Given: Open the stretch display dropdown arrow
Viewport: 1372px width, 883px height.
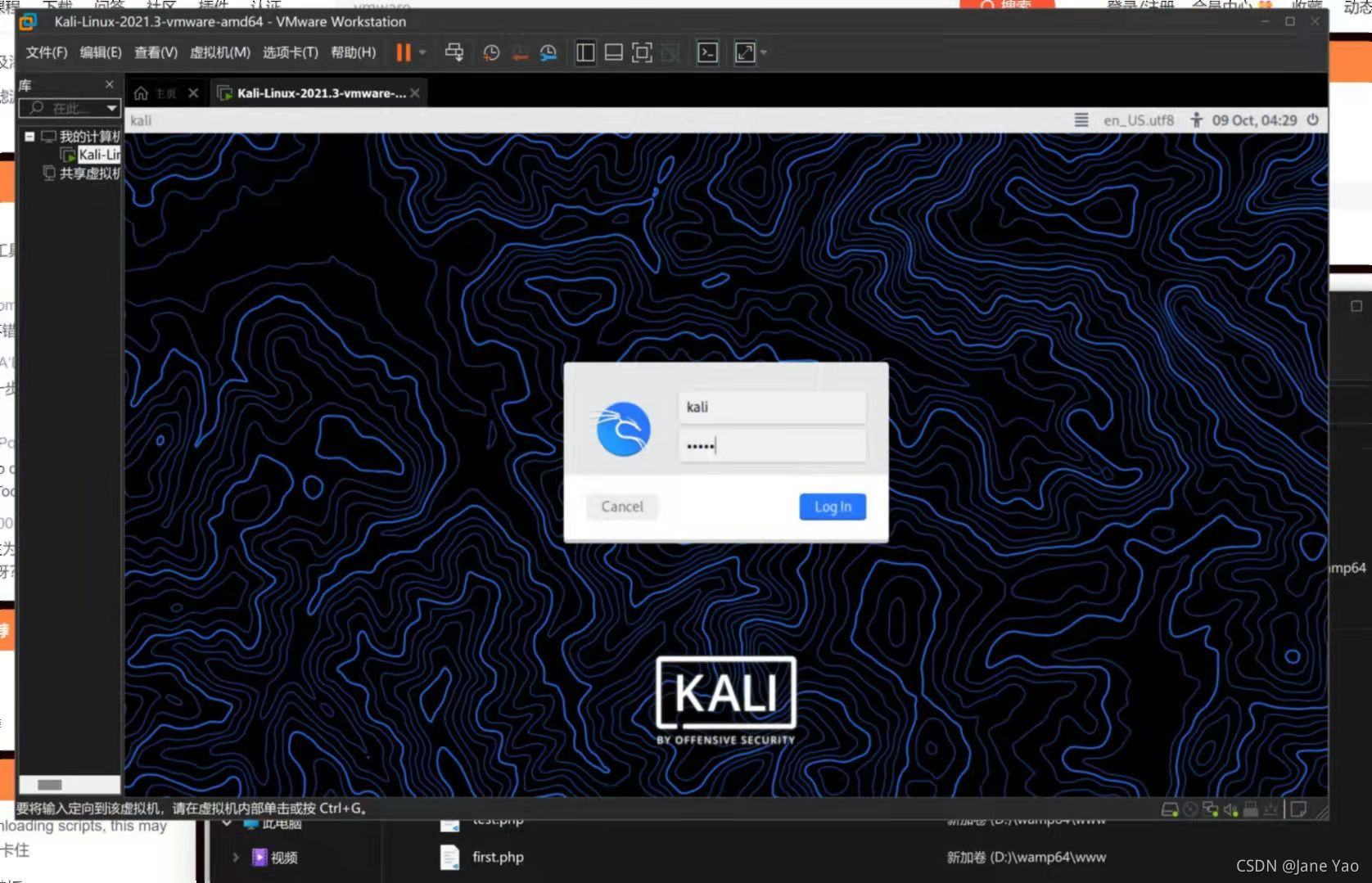Looking at the screenshot, I should (x=764, y=53).
